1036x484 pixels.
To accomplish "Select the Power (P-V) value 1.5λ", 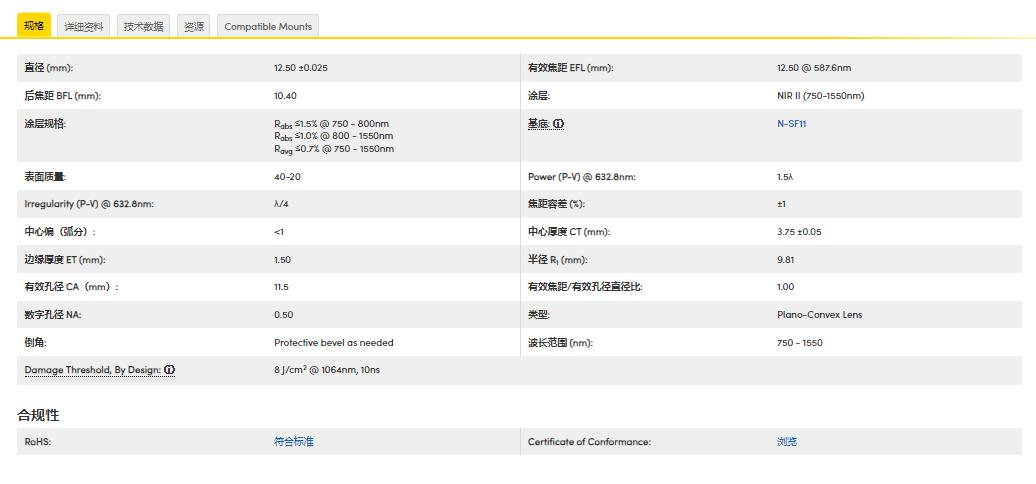I will point(785,177).
